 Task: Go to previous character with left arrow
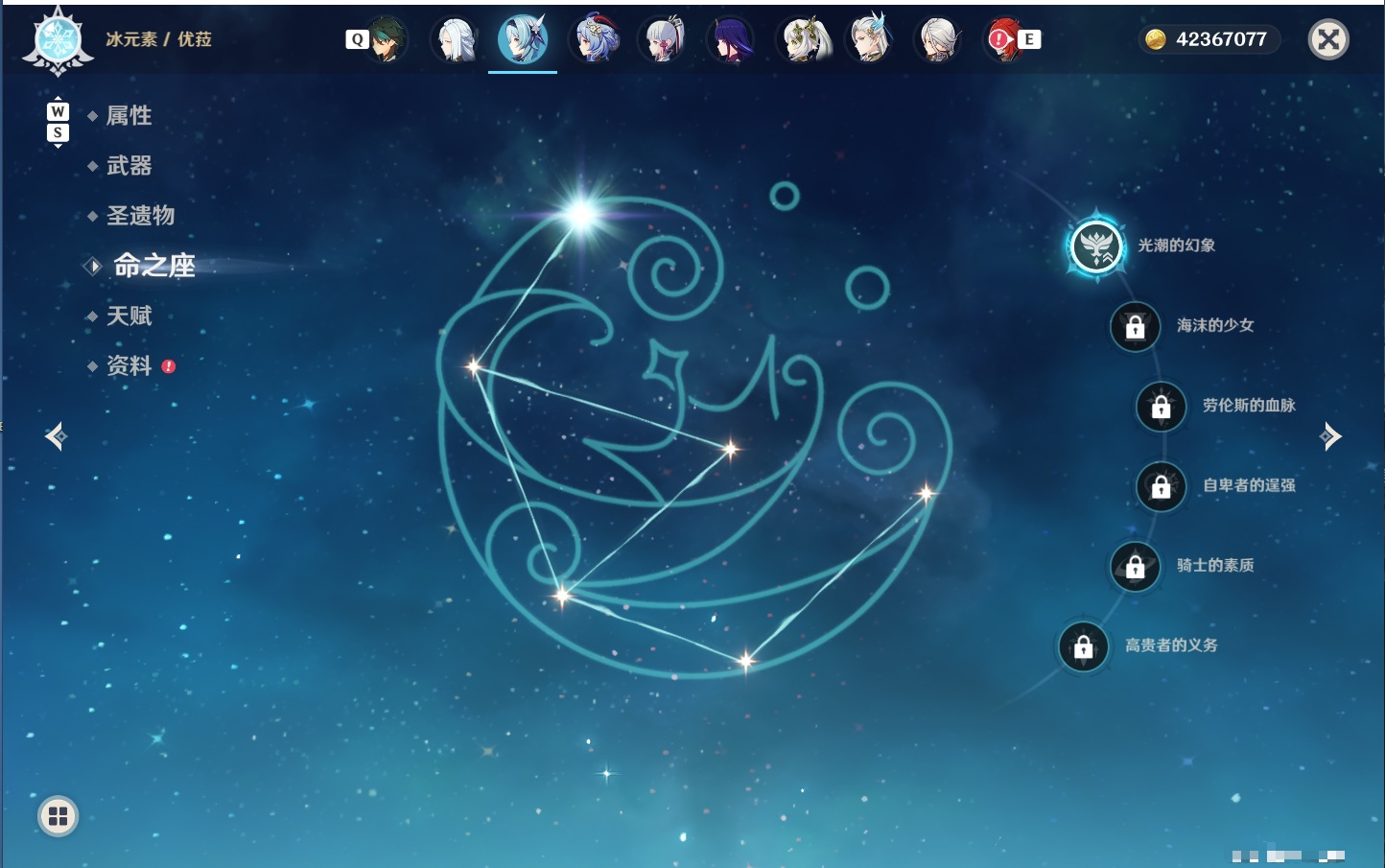pos(56,436)
